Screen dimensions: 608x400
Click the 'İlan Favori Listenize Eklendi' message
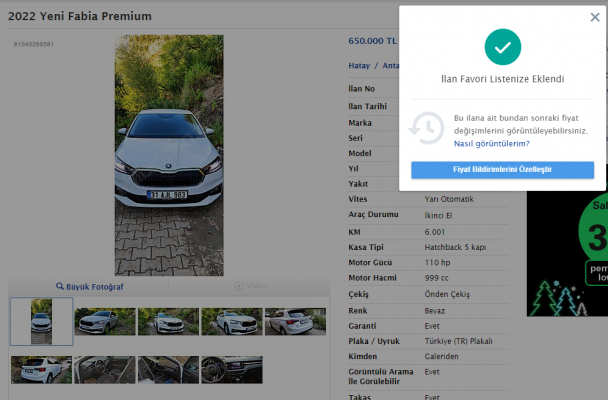point(503,79)
